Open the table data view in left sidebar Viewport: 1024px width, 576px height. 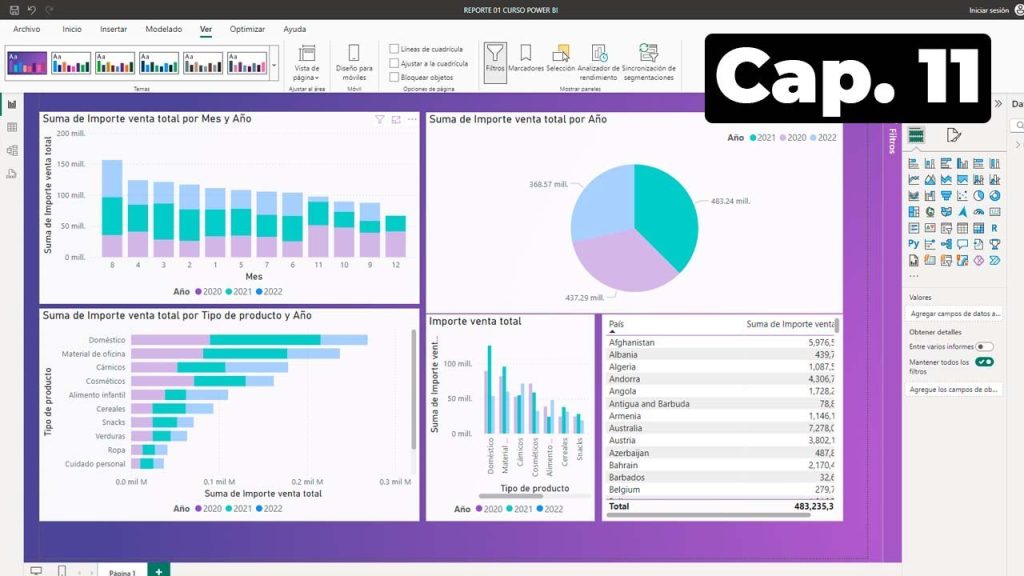point(12,127)
